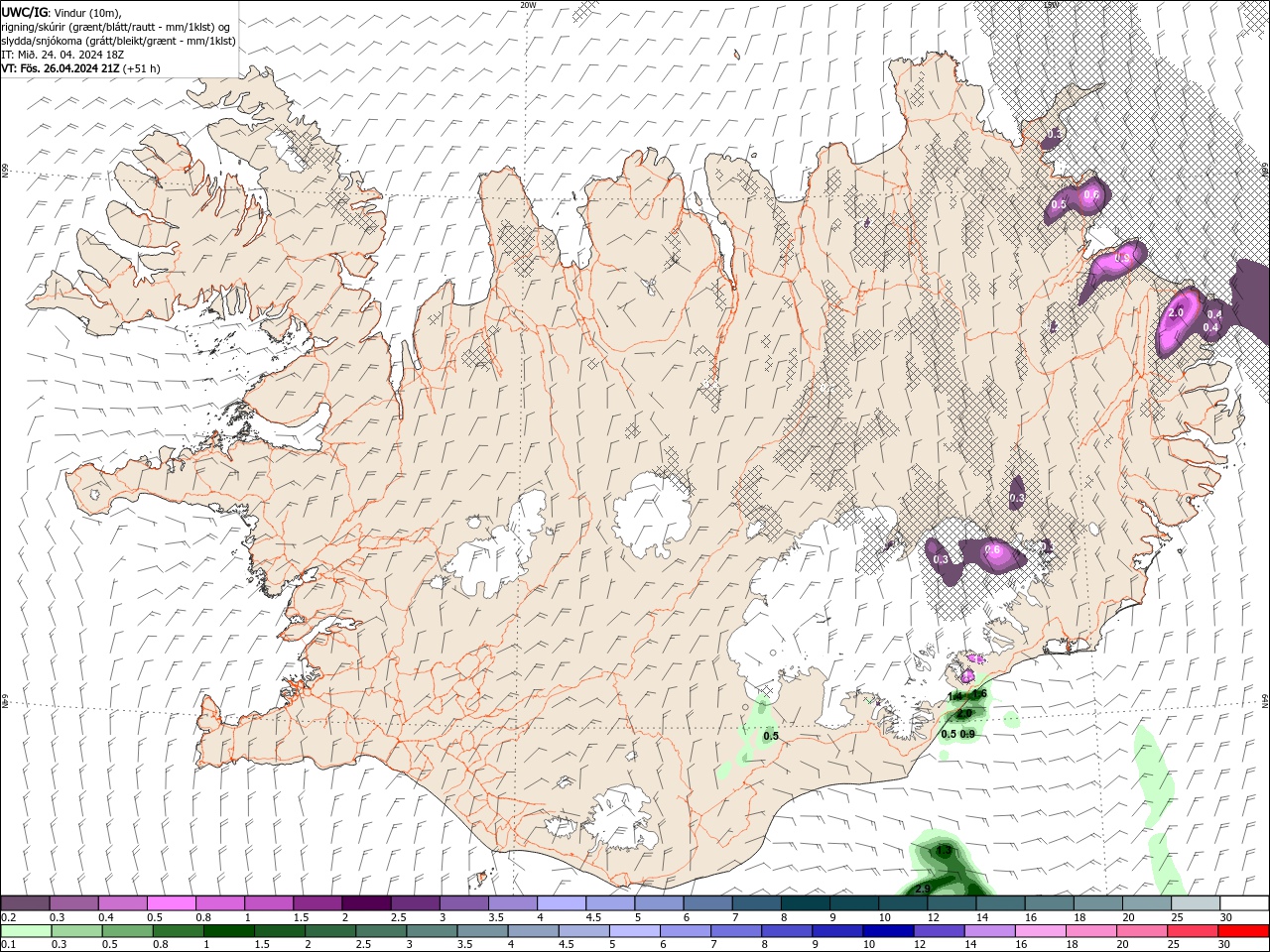Click the upper-row legend swatch starting at 0.2
The width and height of the screenshot is (1270, 952).
tap(25, 903)
